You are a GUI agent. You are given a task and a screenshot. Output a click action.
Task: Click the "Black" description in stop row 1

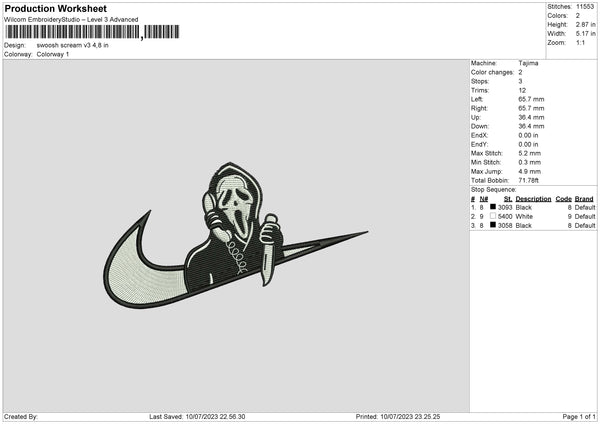523,207
